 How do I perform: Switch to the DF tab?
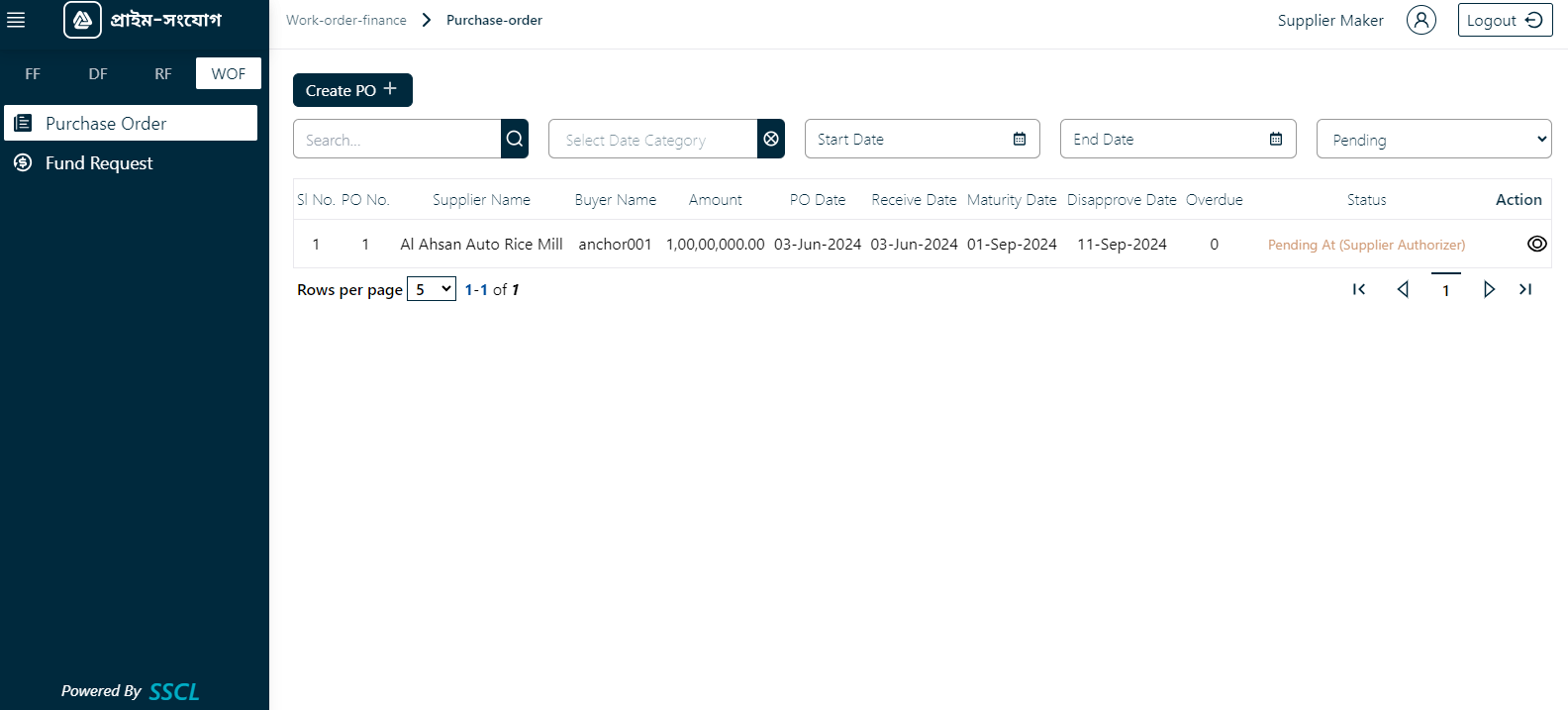(98, 73)
